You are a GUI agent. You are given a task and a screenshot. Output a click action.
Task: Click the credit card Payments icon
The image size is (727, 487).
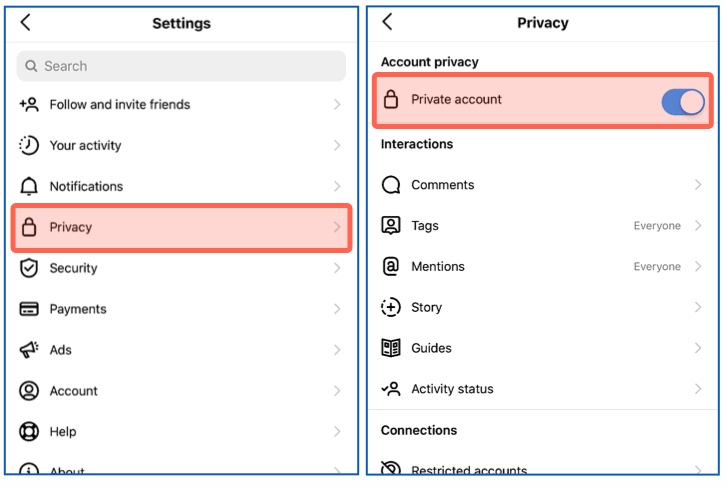point(29,309)
